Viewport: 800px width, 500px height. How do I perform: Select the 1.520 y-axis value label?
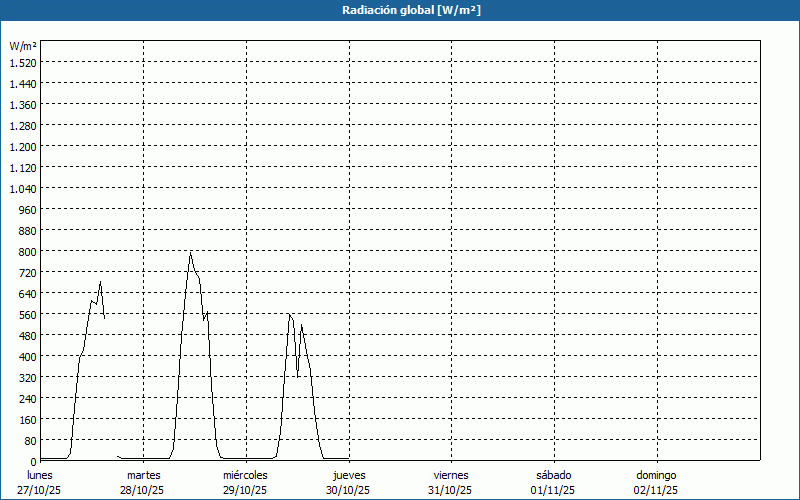coord(23,62)
